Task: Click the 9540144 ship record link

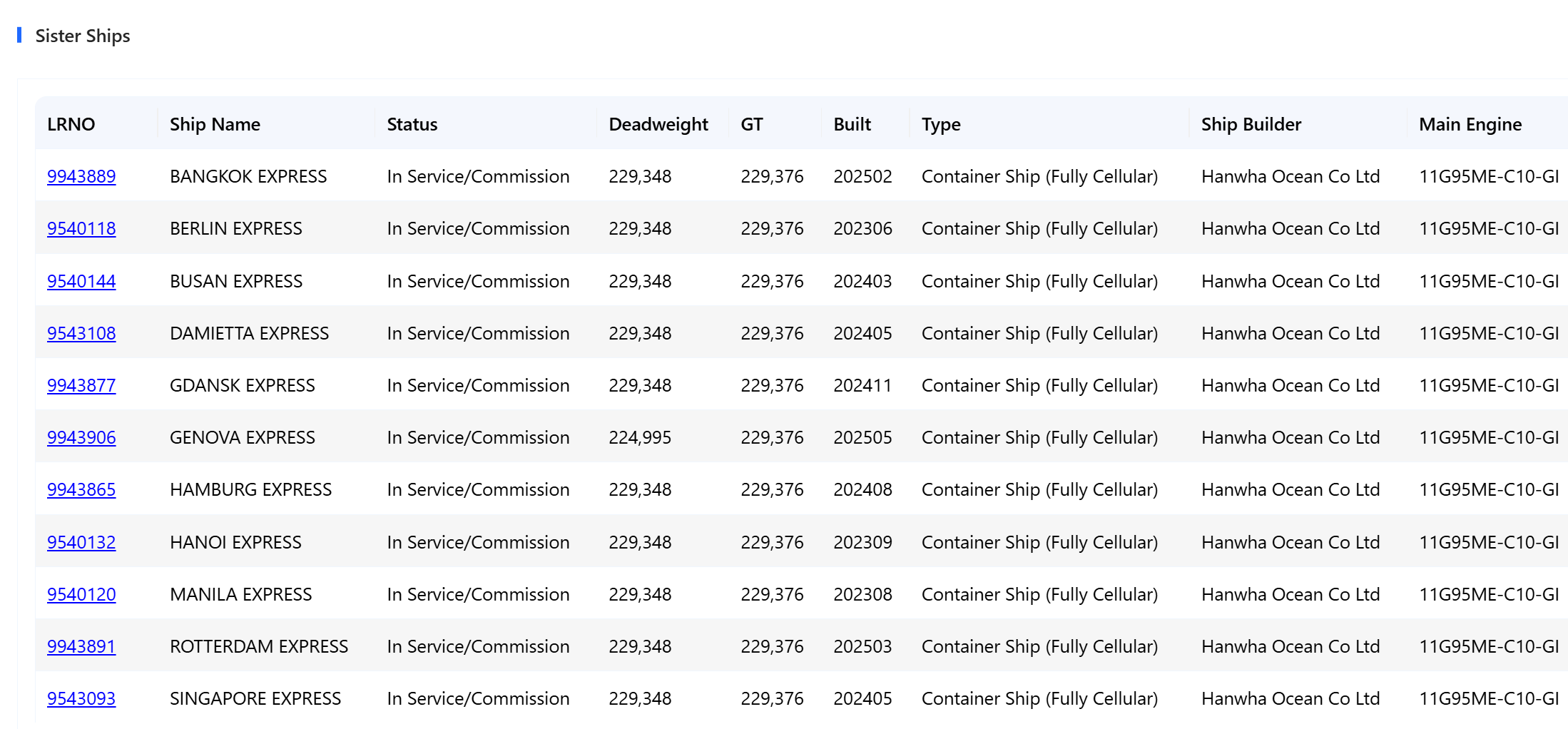Action: (x=81, y=281)
